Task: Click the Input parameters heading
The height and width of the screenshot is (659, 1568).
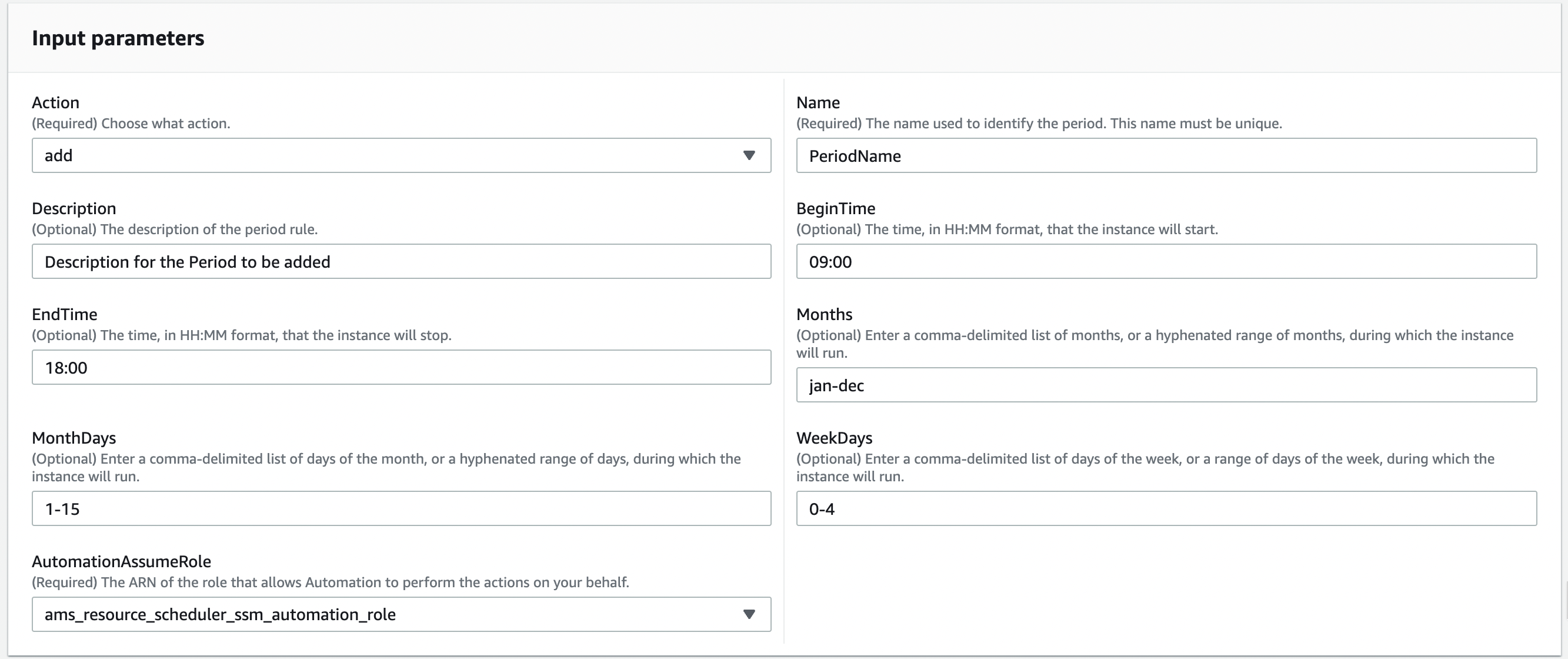Action: (119, 38)
